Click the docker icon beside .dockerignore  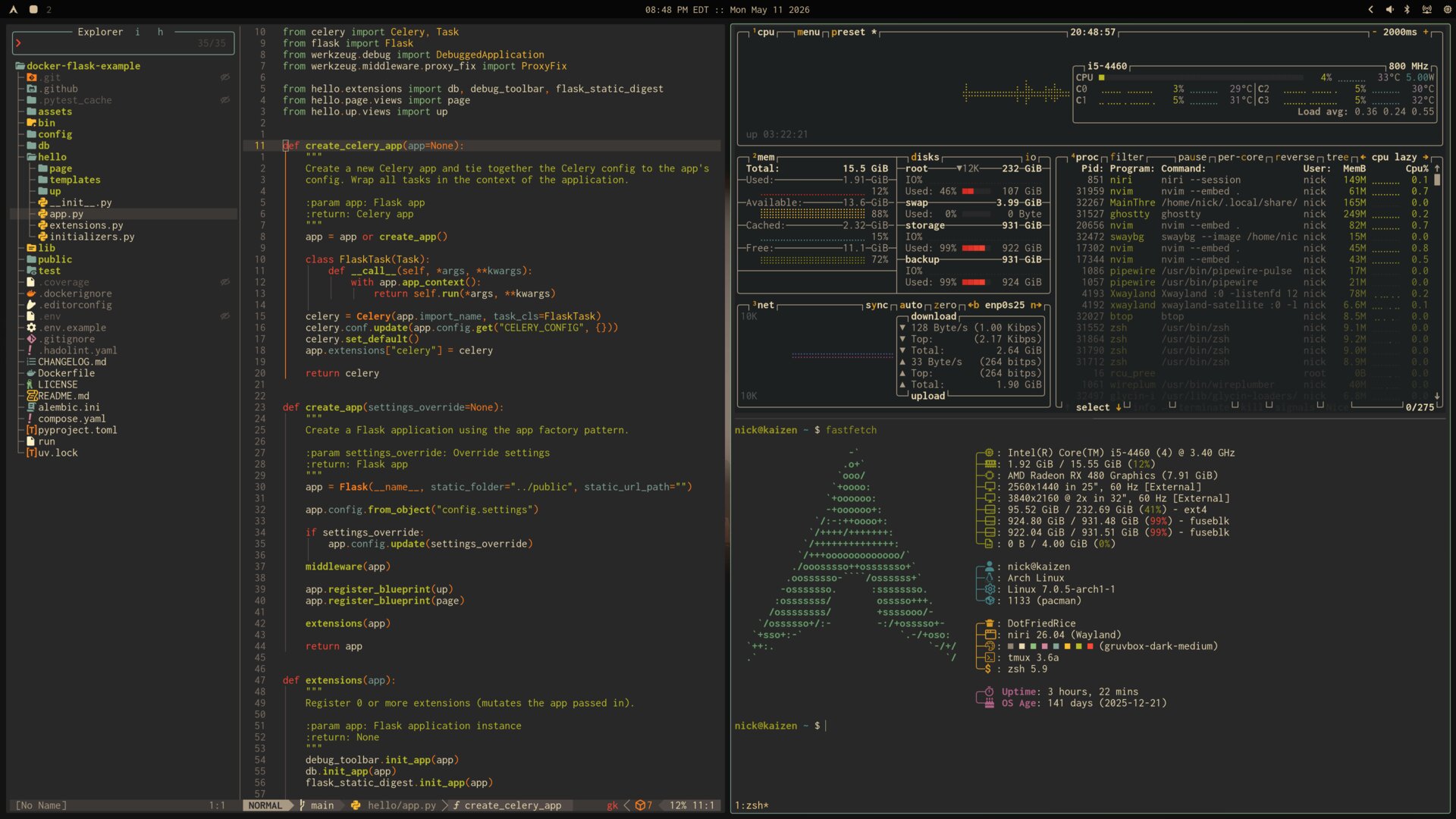tap(31, 293)
